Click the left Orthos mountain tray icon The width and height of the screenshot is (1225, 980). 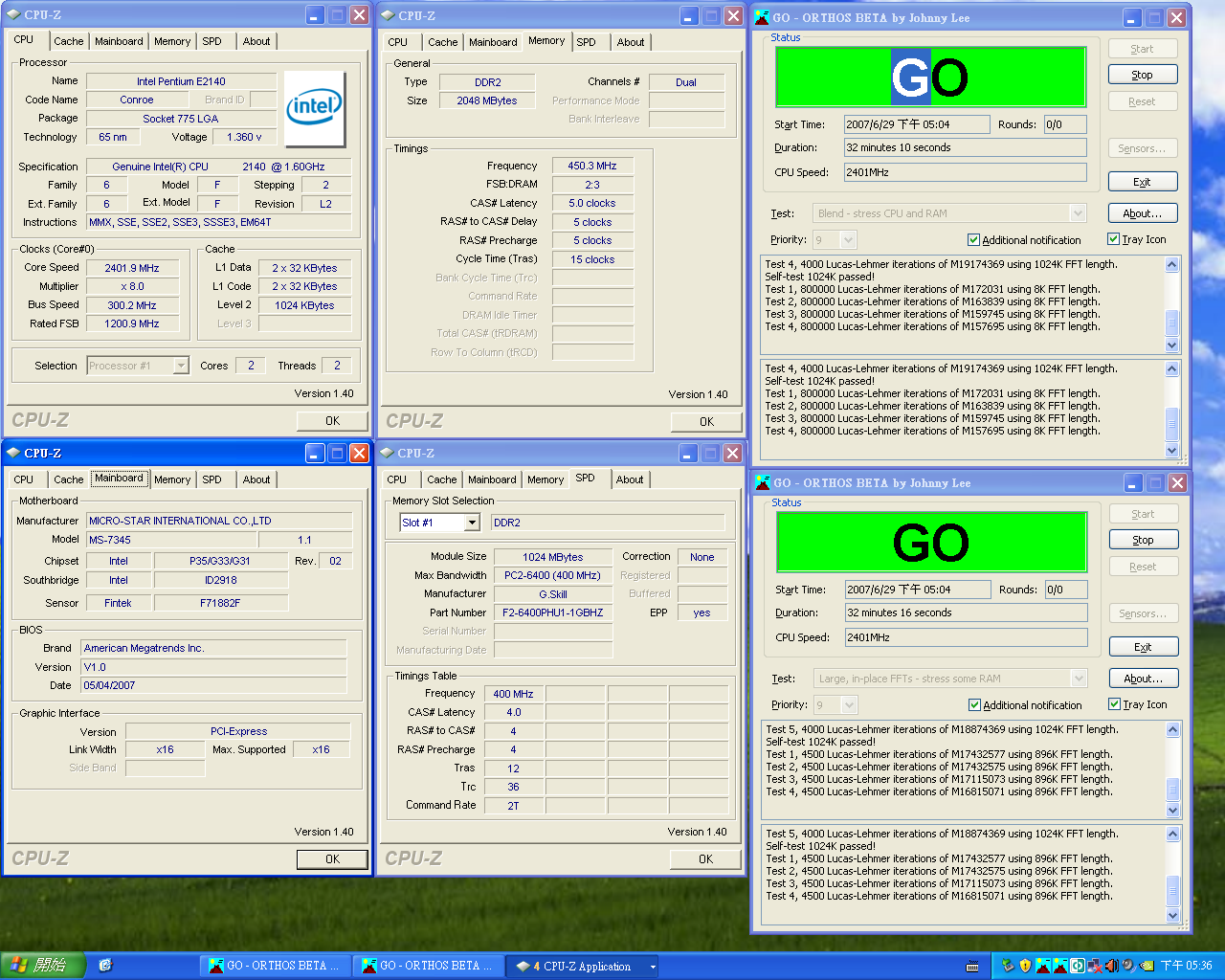pos(1043,966)
